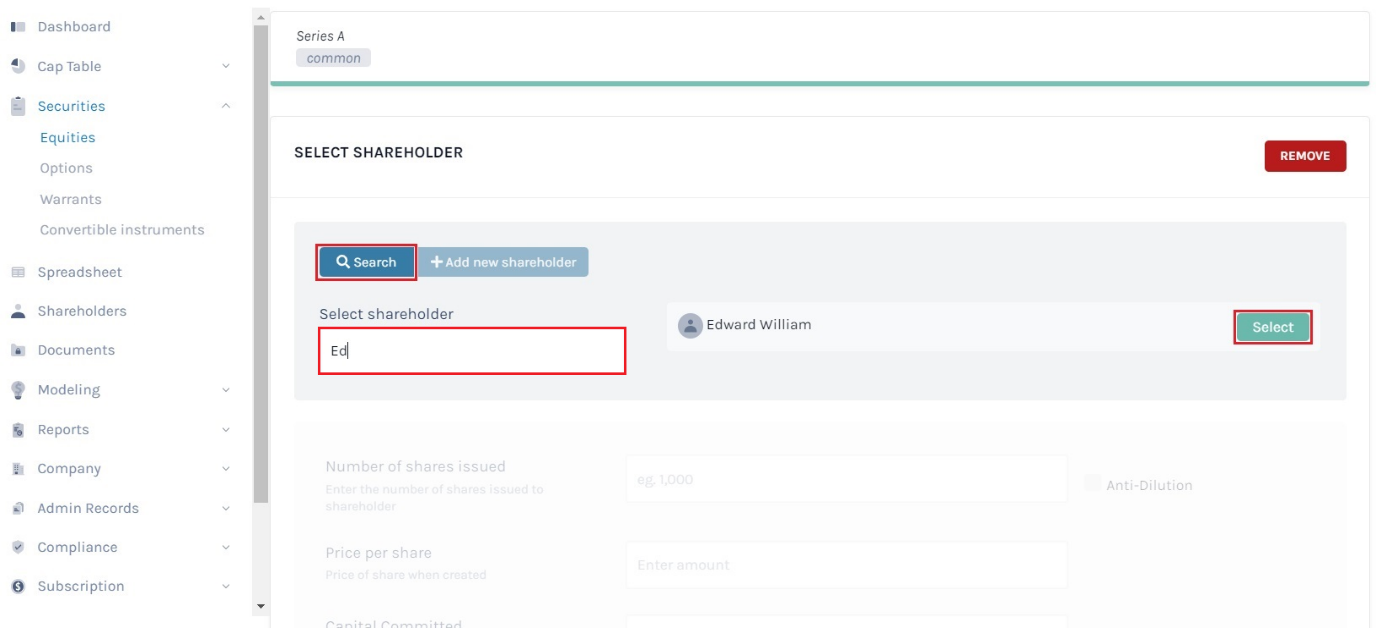
Task: Click the Dashboard sidebar icon
Action: pos(17,27)
